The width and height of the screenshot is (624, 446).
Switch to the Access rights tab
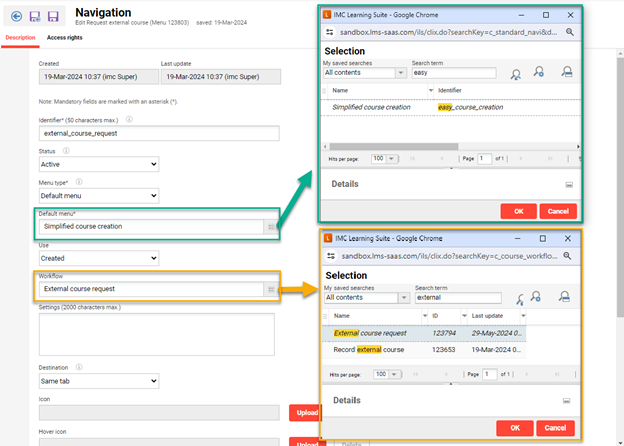coord(65,37)
